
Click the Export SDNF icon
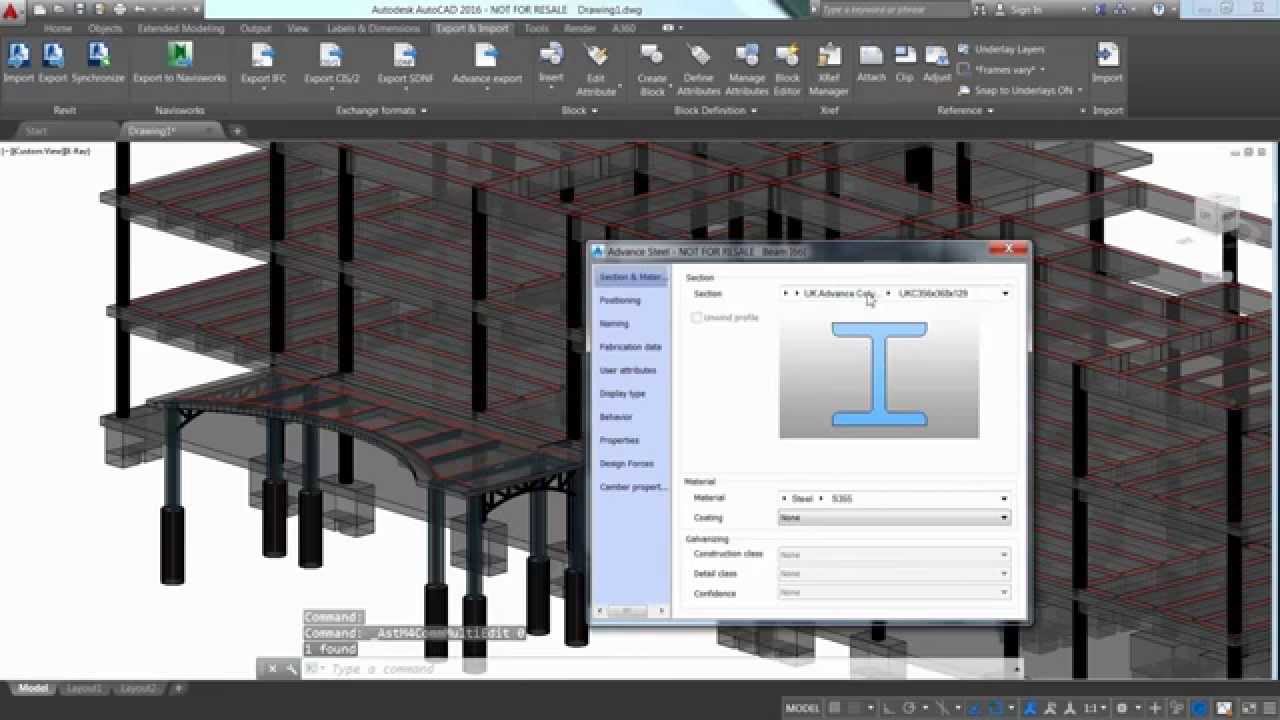pyautogui.click(x=405, y=58)
